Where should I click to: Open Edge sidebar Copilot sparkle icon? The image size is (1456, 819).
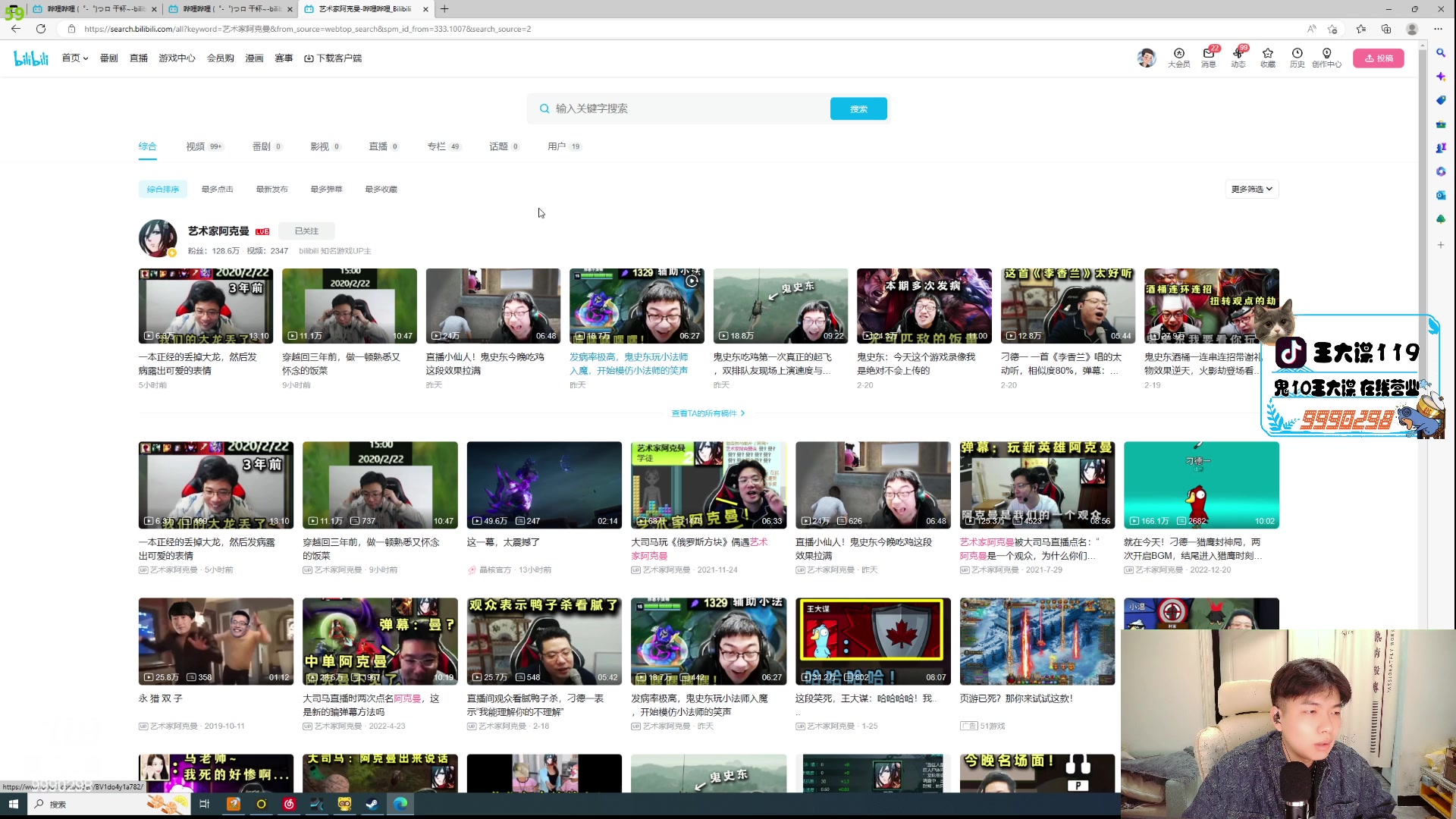point(1441,77)
